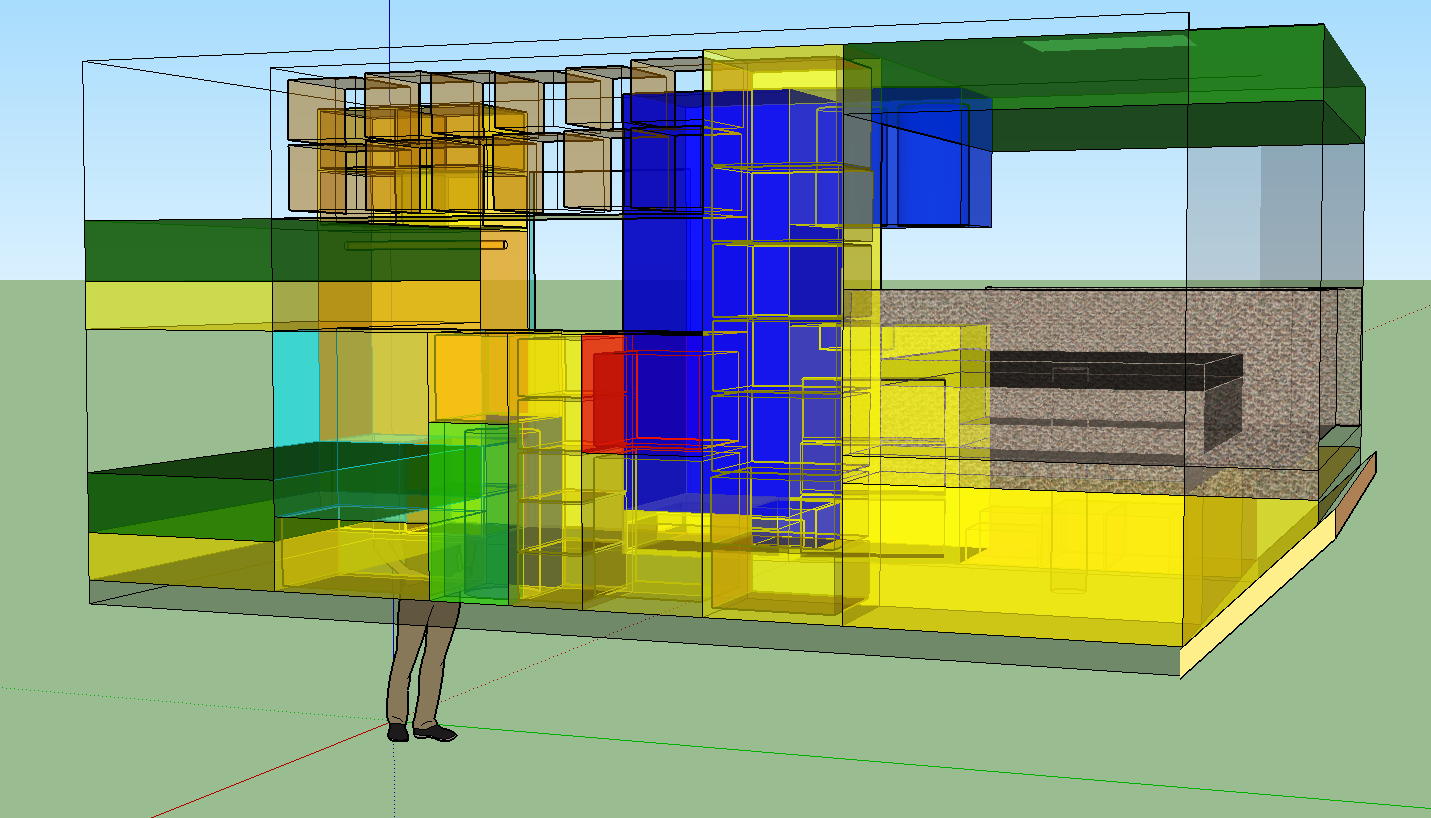Select the horizontal closet rod under the tan cubes

pyautogui.click(x=425, y=244)
